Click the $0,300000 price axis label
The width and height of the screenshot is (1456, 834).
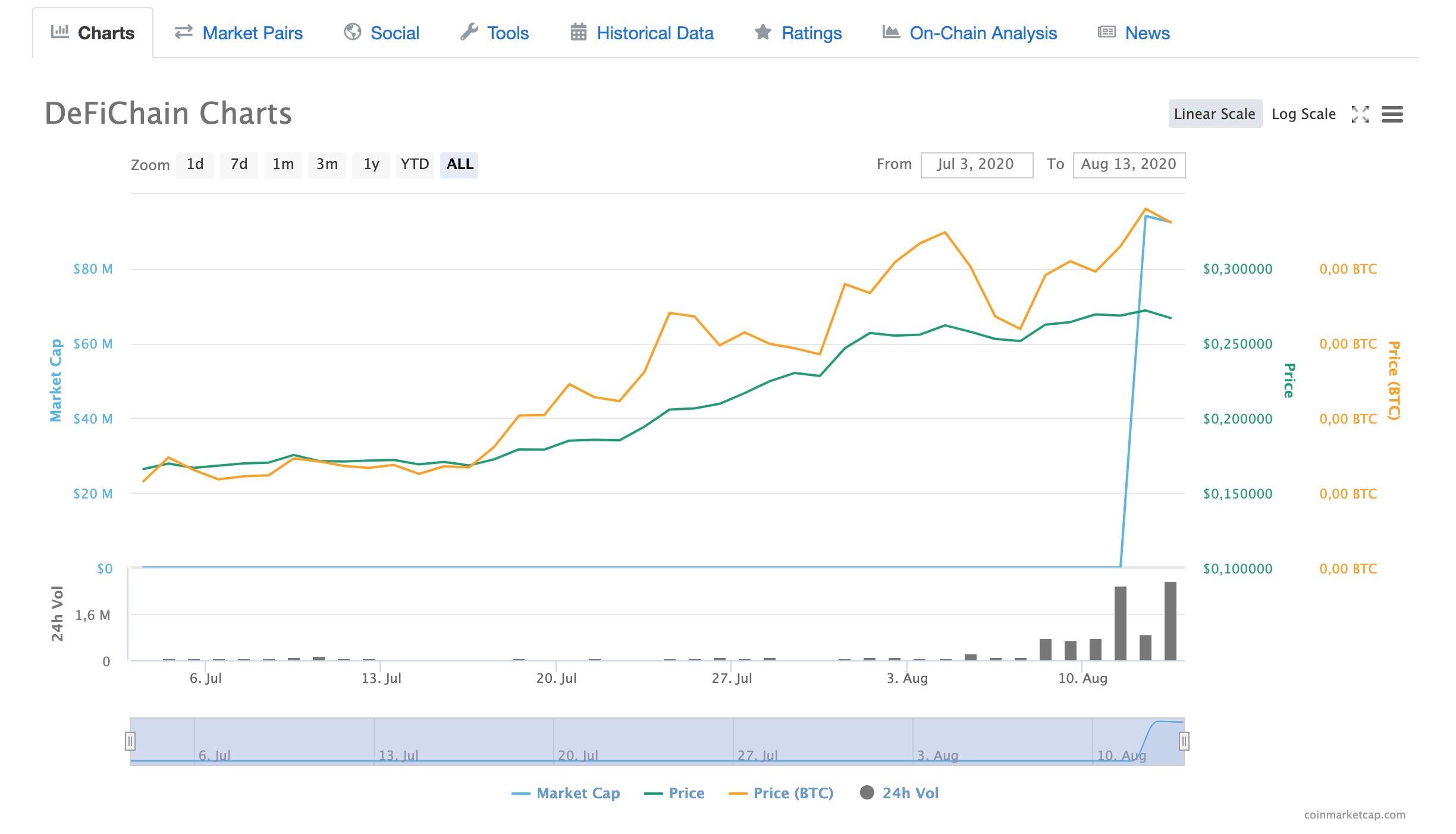[x=1238, y=269]
